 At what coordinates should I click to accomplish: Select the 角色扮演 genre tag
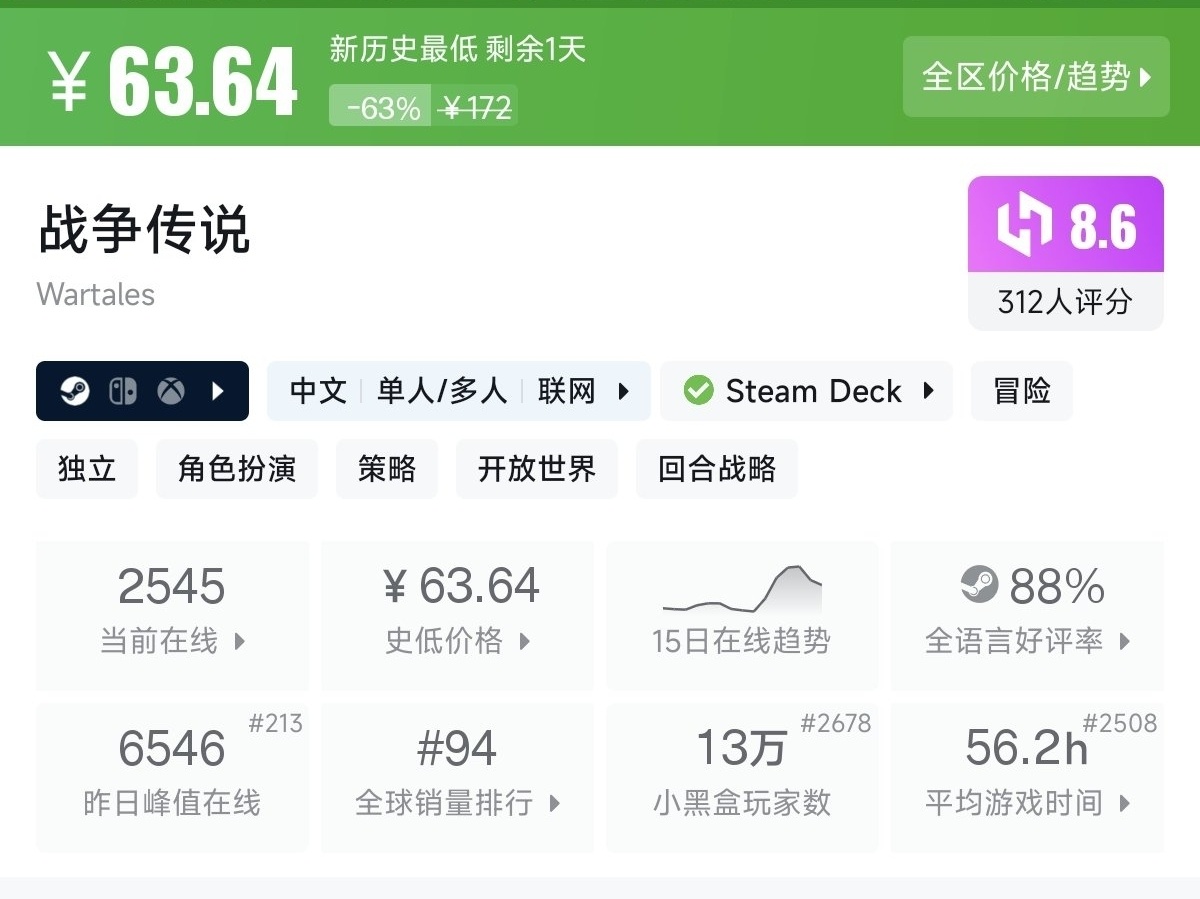(236, 469)
